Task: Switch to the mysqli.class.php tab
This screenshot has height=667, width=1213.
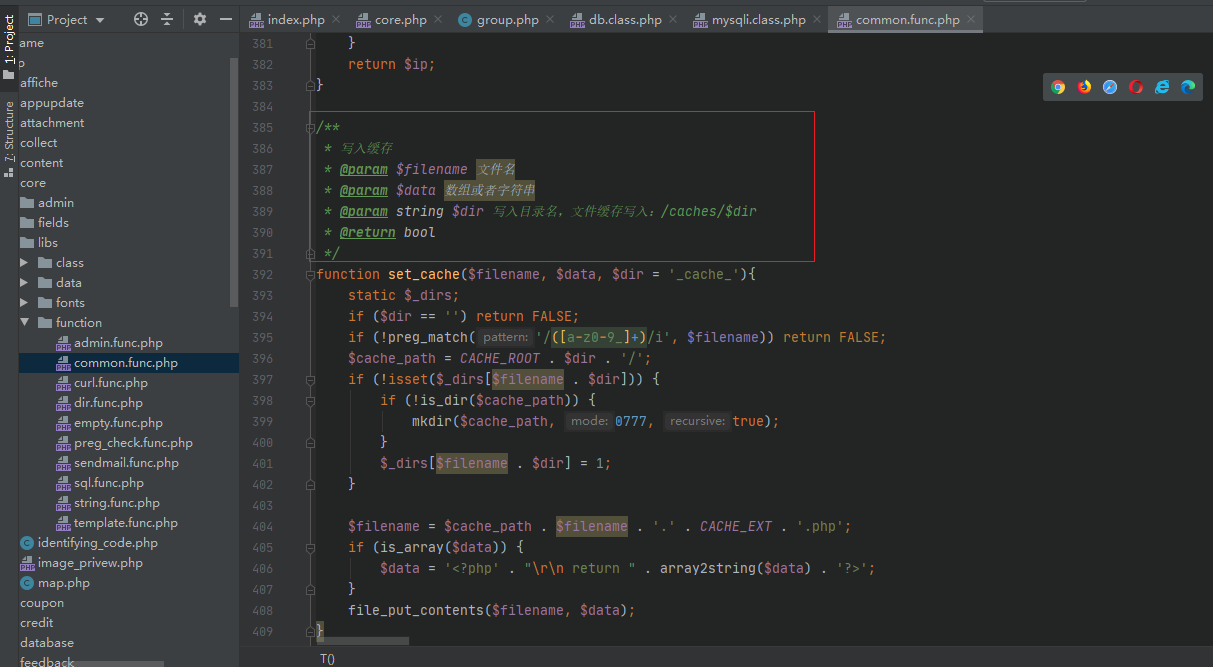Action: [x=758, y=20]
